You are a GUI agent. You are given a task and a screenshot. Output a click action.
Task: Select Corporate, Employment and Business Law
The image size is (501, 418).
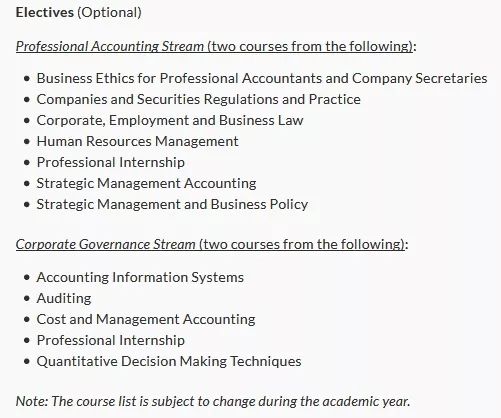pos(170,120)
